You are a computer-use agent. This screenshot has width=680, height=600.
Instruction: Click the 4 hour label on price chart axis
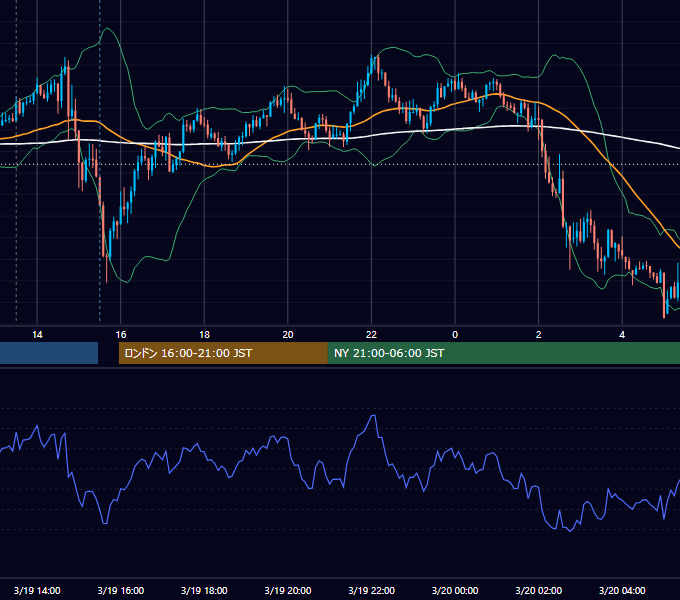coord(622,335)
